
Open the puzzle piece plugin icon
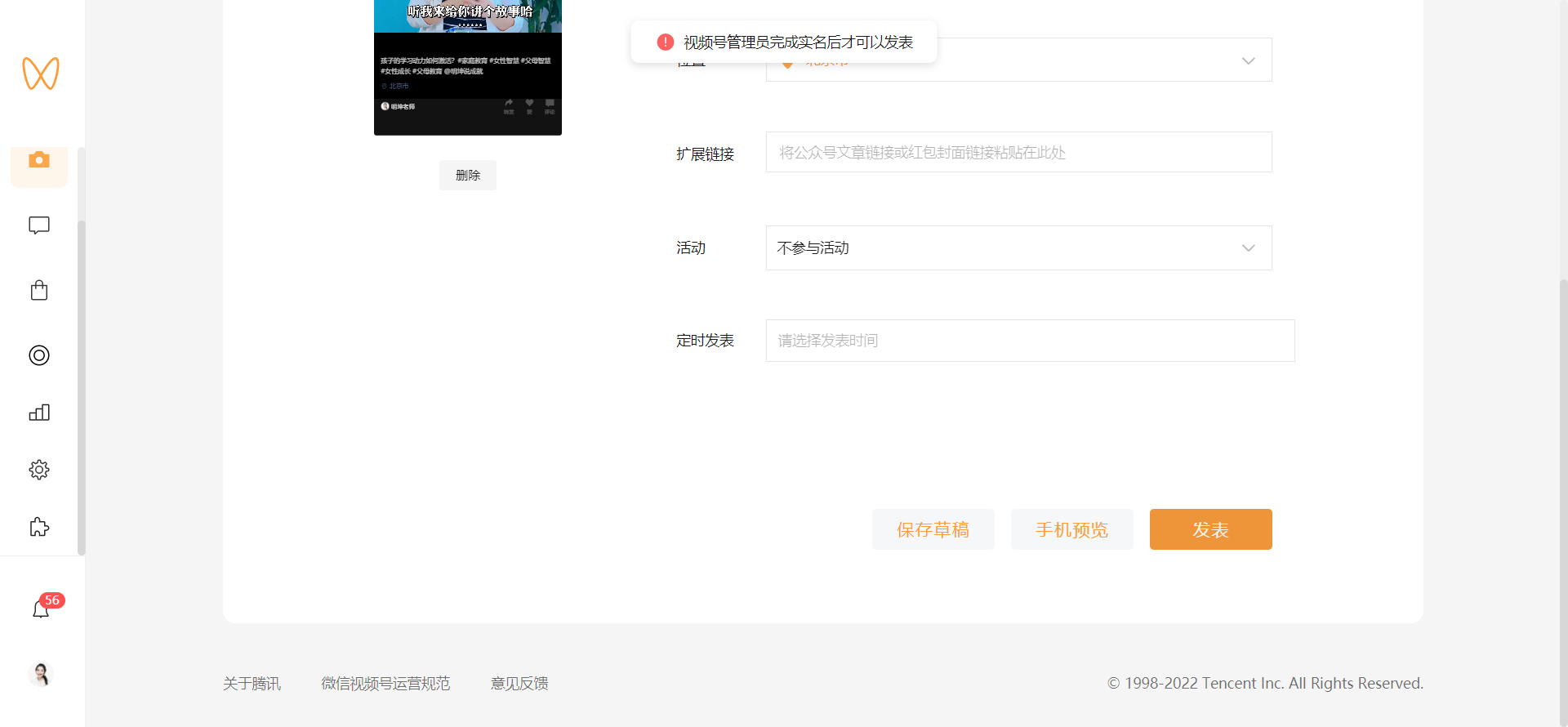point(39,527)
